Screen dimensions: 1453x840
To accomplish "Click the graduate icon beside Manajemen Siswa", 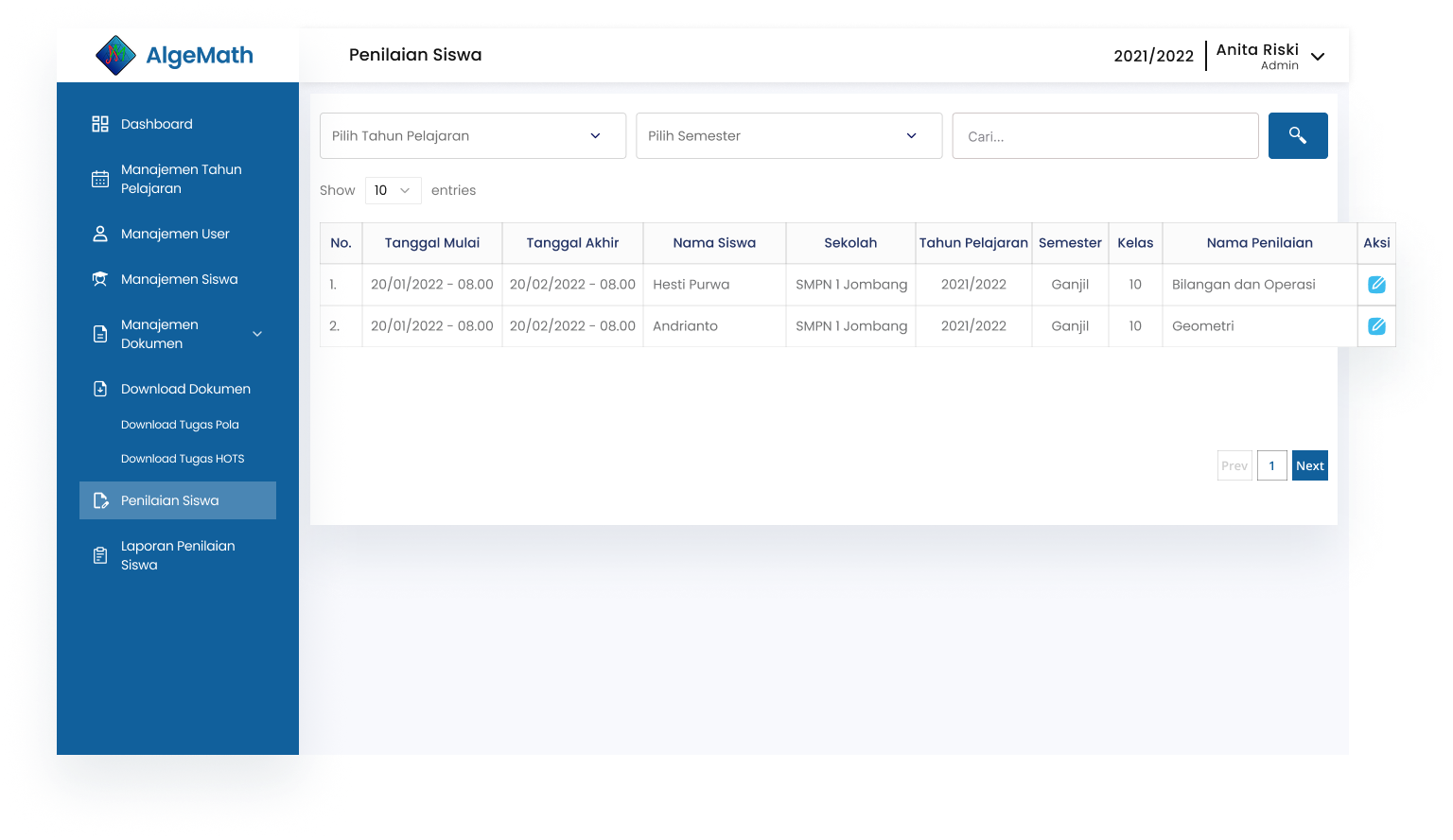I will (x=100, y=279).
